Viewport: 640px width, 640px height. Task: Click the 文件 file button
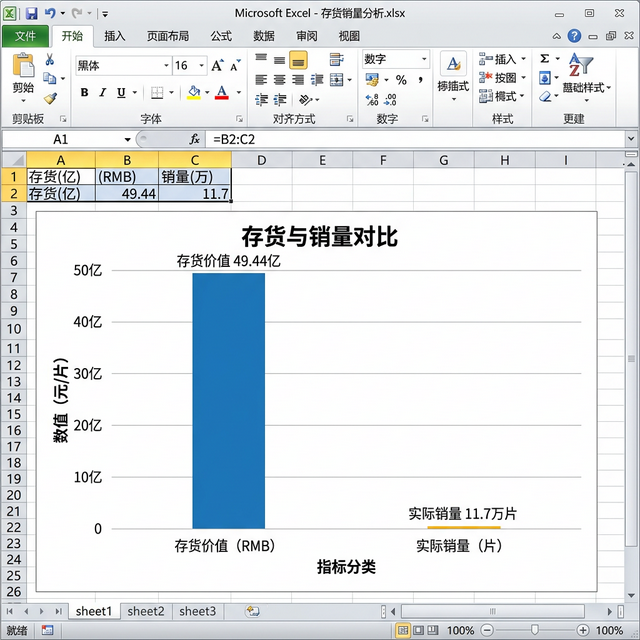coord(25,36)
